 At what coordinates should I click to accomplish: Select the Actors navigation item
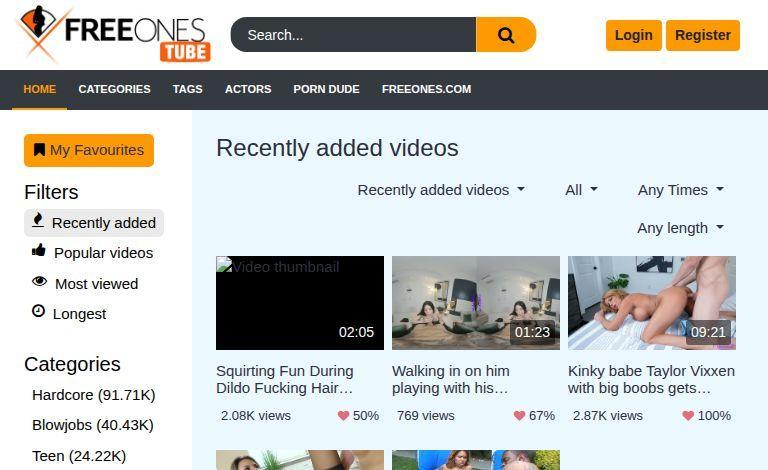pos(248,89)
